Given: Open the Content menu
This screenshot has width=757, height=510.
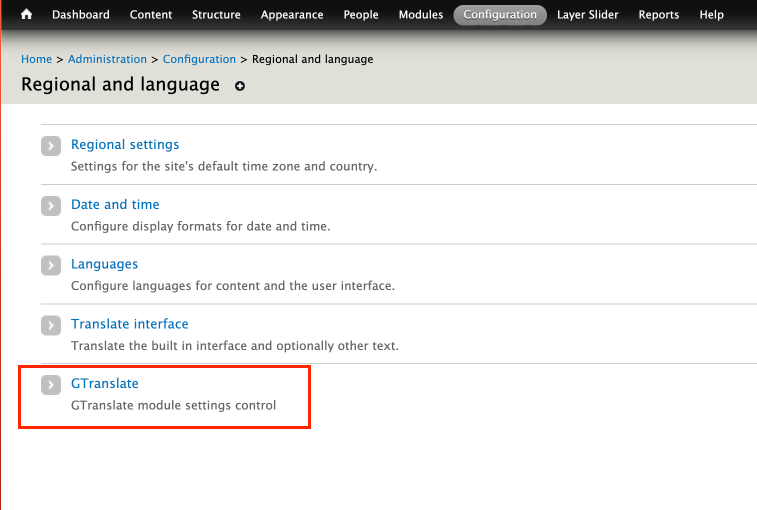Looking at the screenshot, I should (151, 14).
